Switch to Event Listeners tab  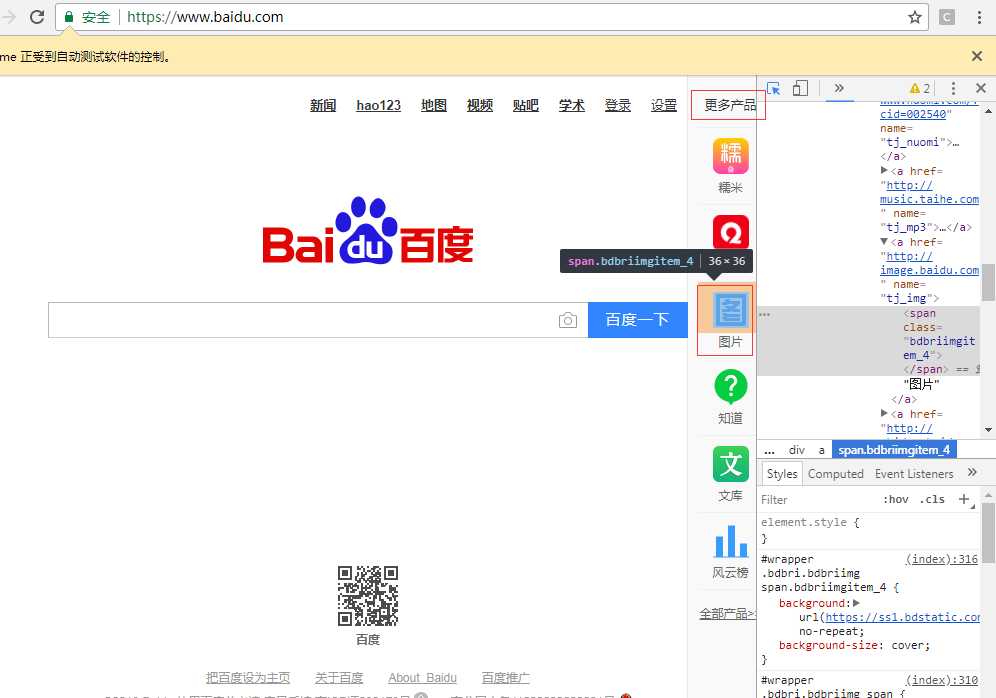click(x=914, y=474)
